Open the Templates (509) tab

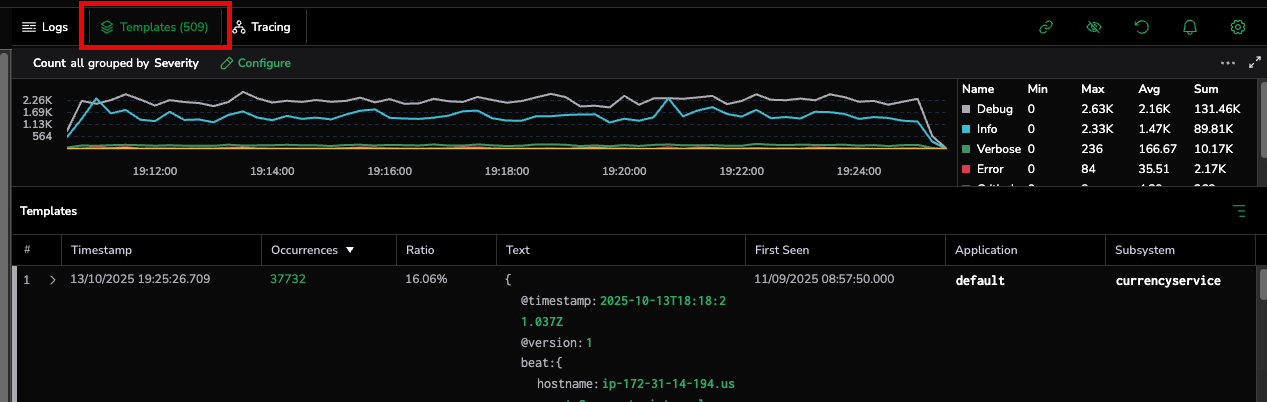pos(155,27)
